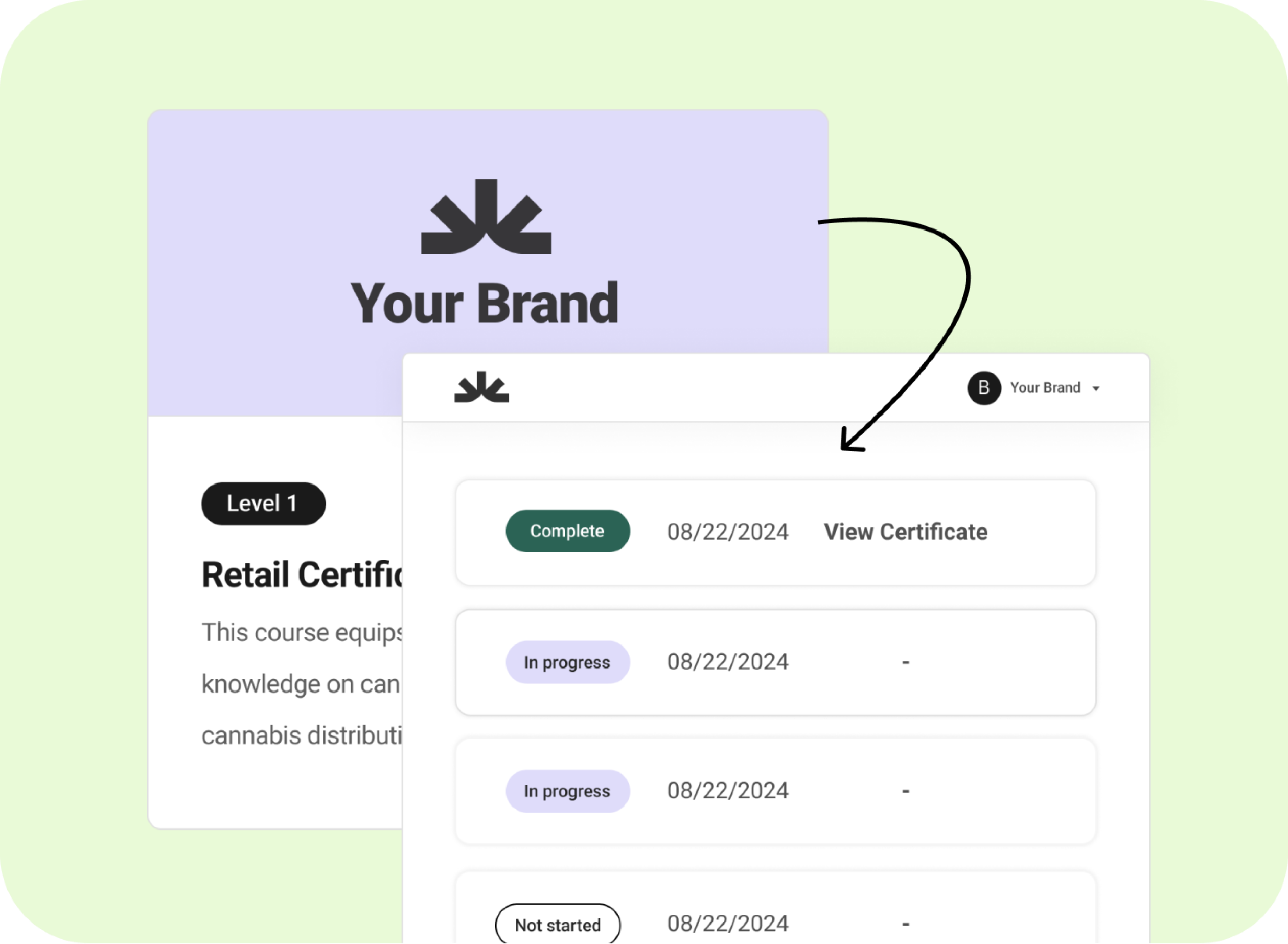
Task: Select the Not started row date
Action: (727, 924)
